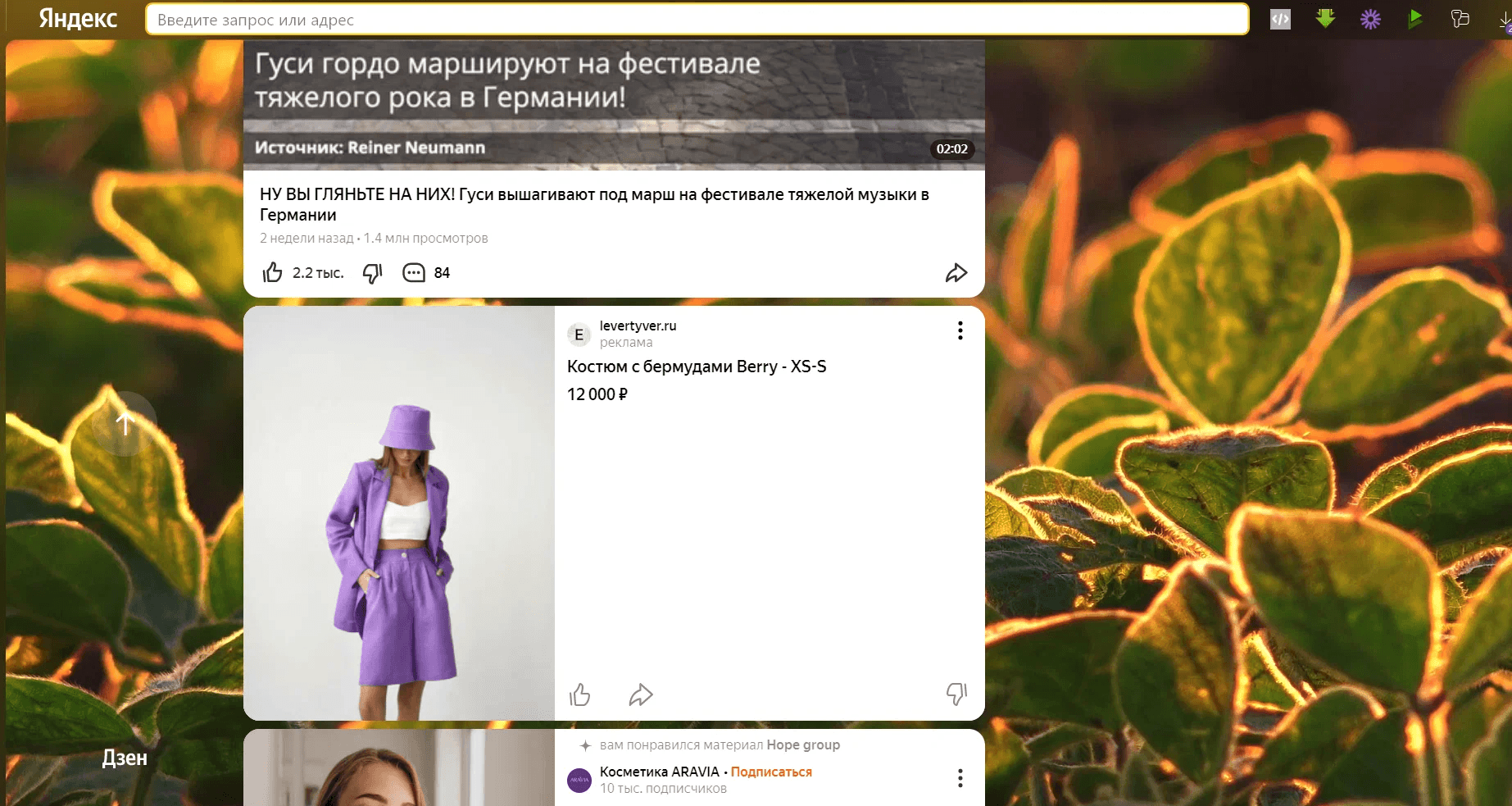Open the purple gear-flower extension icon
Screen dimensions: 1512x806
[x=1370, y=19]
